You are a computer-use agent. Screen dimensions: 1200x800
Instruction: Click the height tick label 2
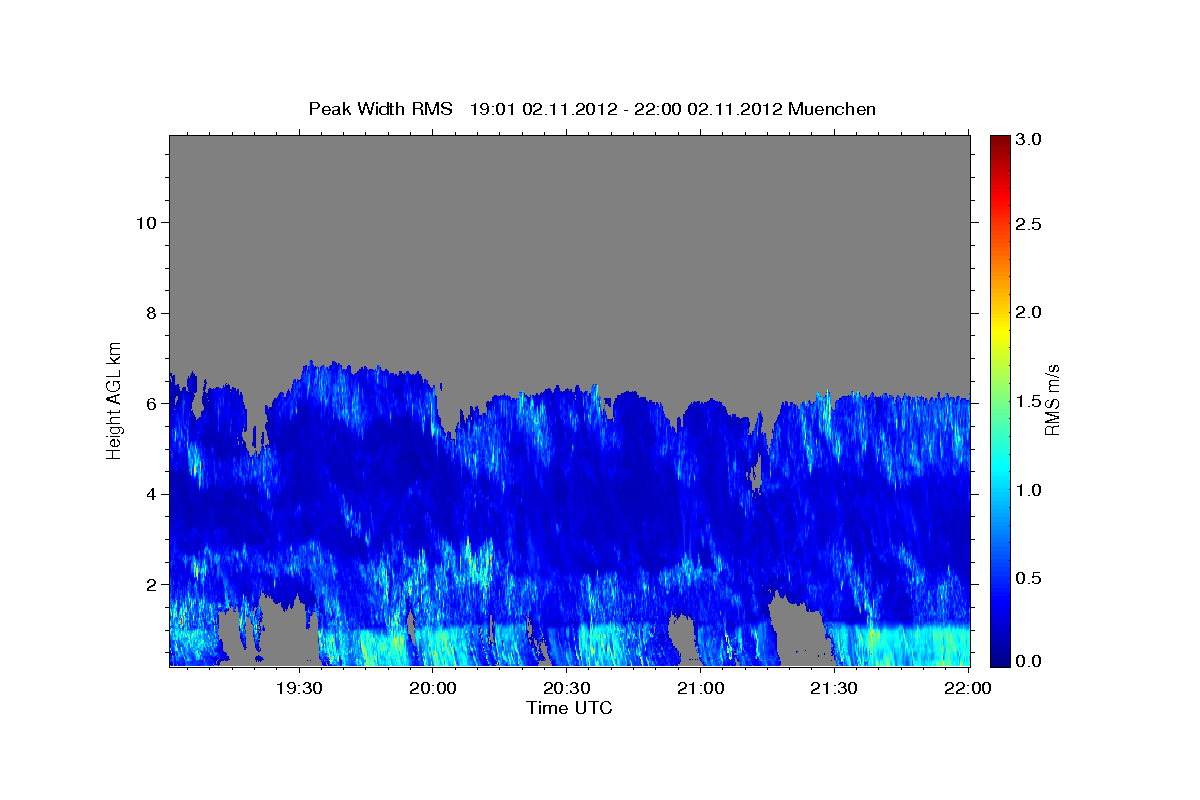[151, 584]
